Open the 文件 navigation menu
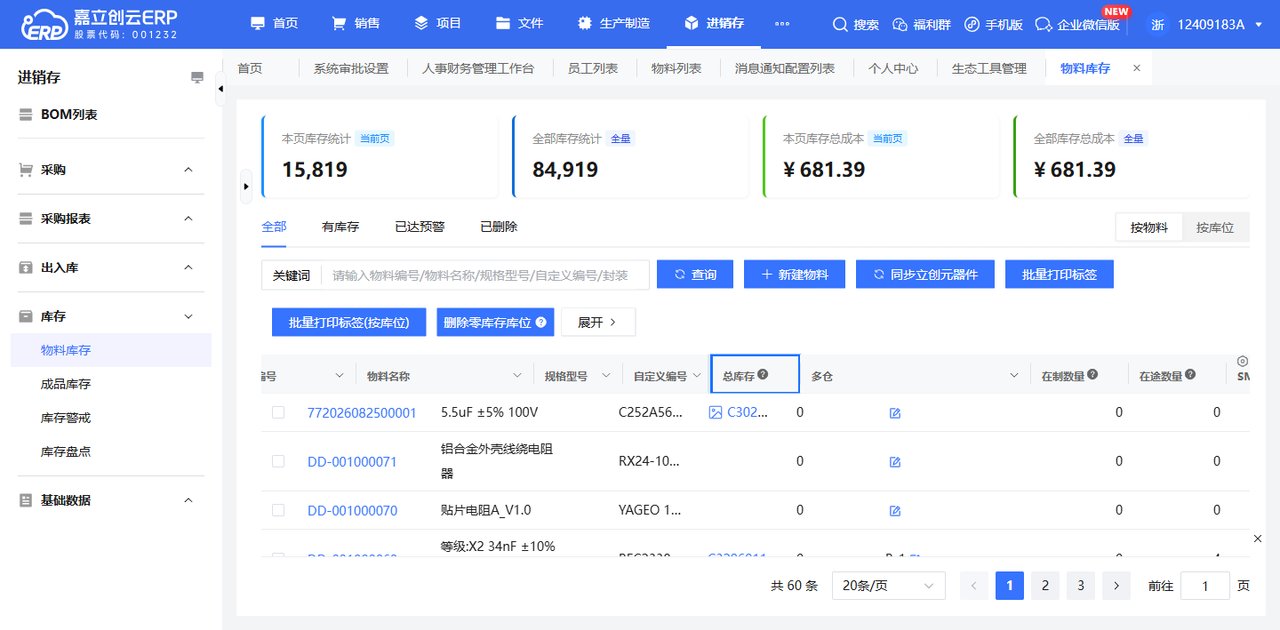The image size is (1280, 630). coord(519,23)
